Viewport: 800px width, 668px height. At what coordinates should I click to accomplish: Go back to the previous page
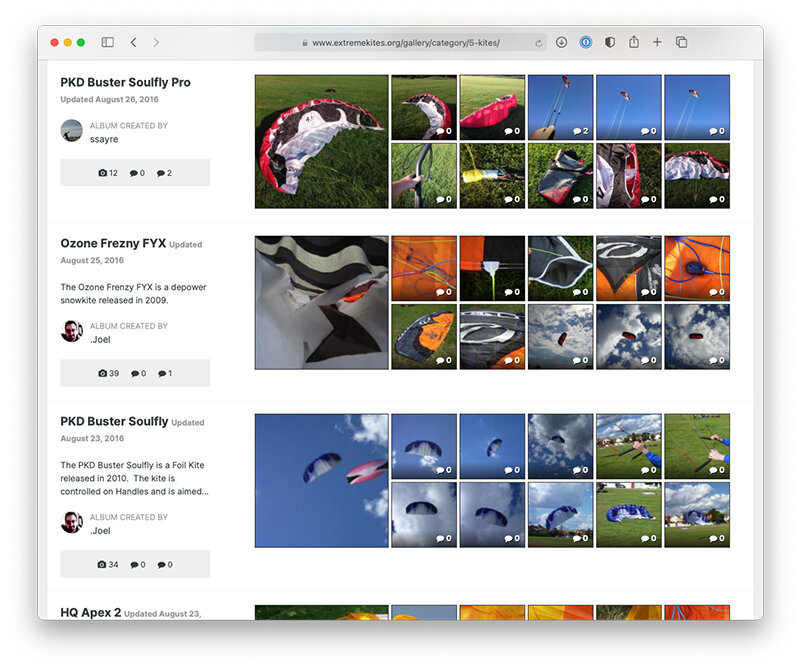point(134,42)
